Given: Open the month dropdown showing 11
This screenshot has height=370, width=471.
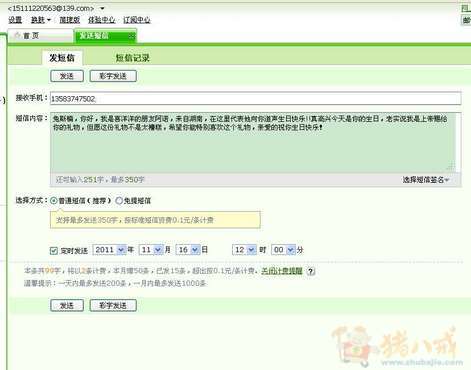Looking at the screenshot, I should [151, 250].
